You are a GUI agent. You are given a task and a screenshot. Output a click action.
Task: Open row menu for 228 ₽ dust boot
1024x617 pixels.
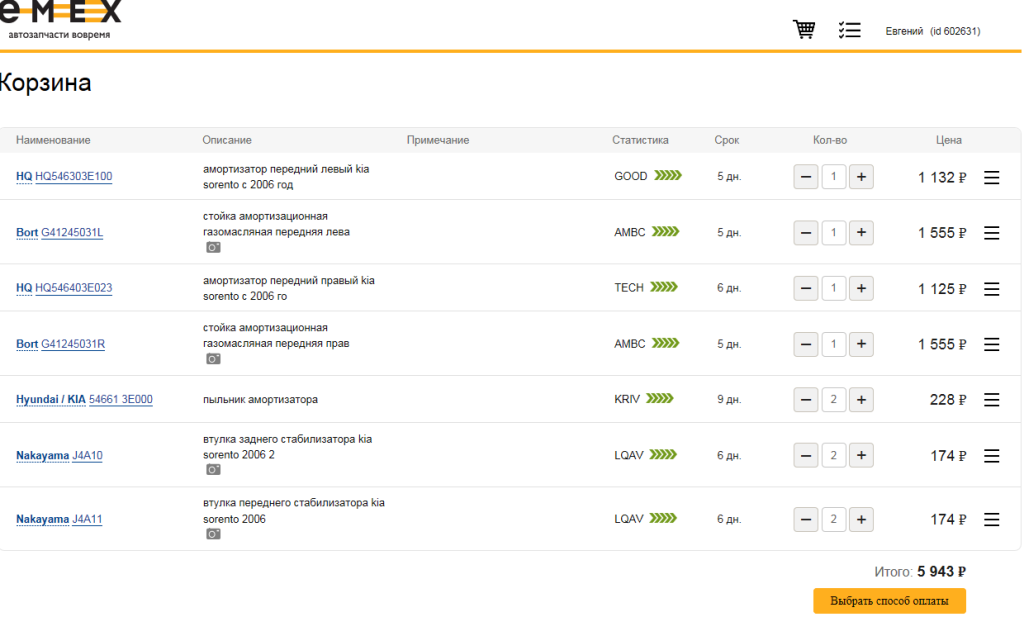(991, 400)
